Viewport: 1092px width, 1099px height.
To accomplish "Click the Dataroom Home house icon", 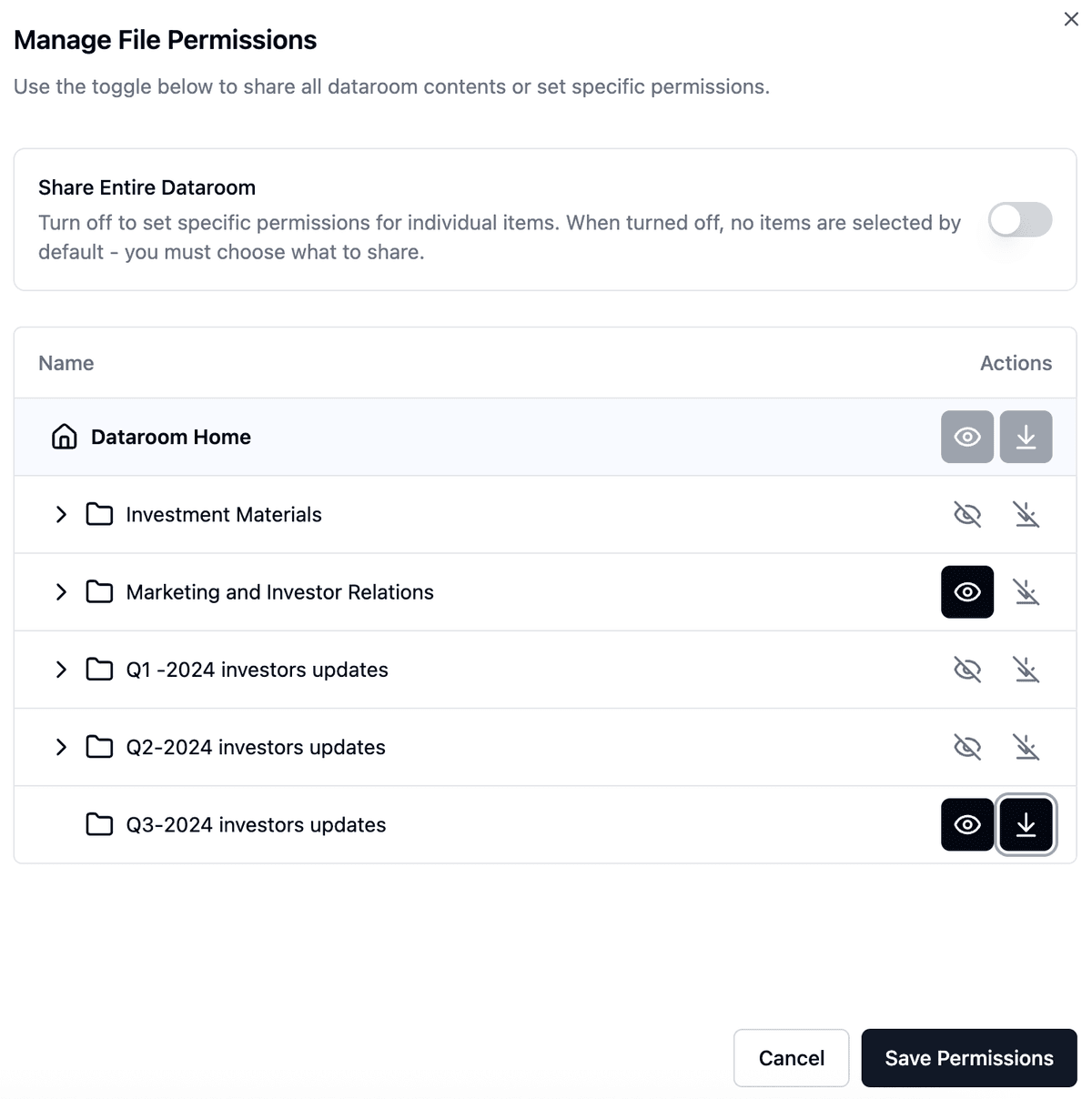I will [x=64, y=437].
